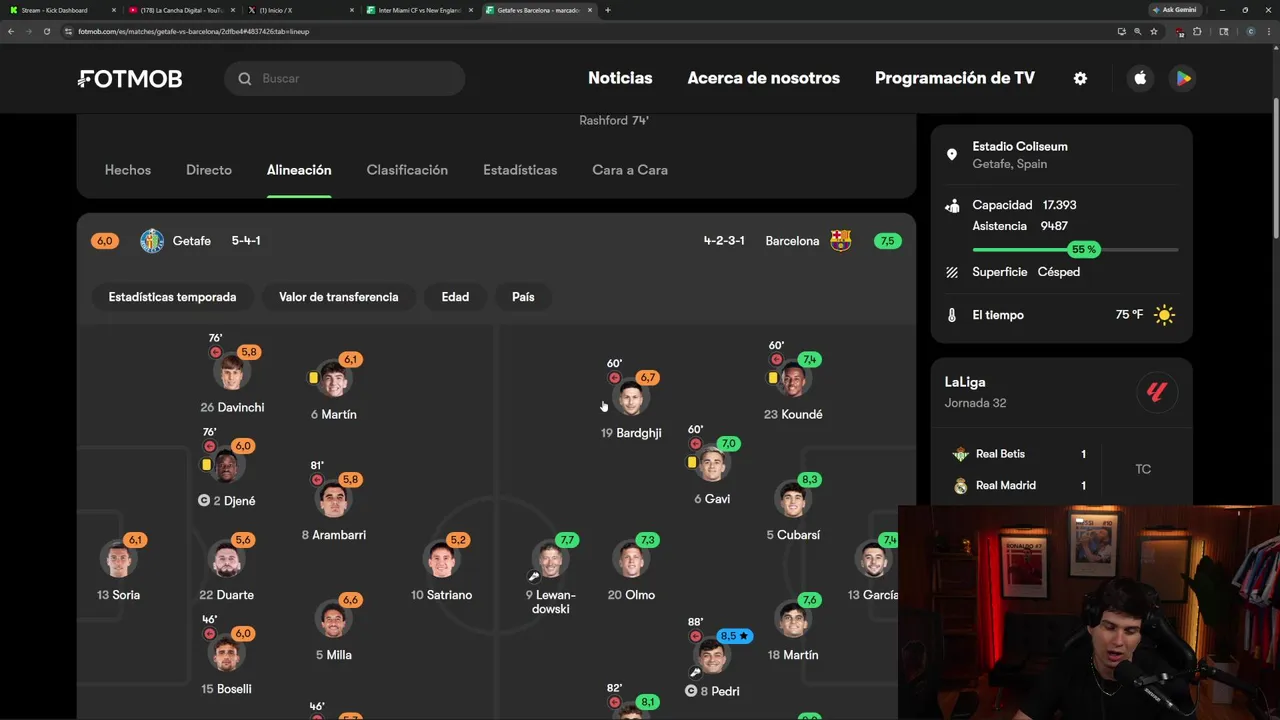Image resolution: width=1280 pixels, height=720 pixels.
Task: Click Koundé's yellow card icon
Action: [x=773, y=378]
